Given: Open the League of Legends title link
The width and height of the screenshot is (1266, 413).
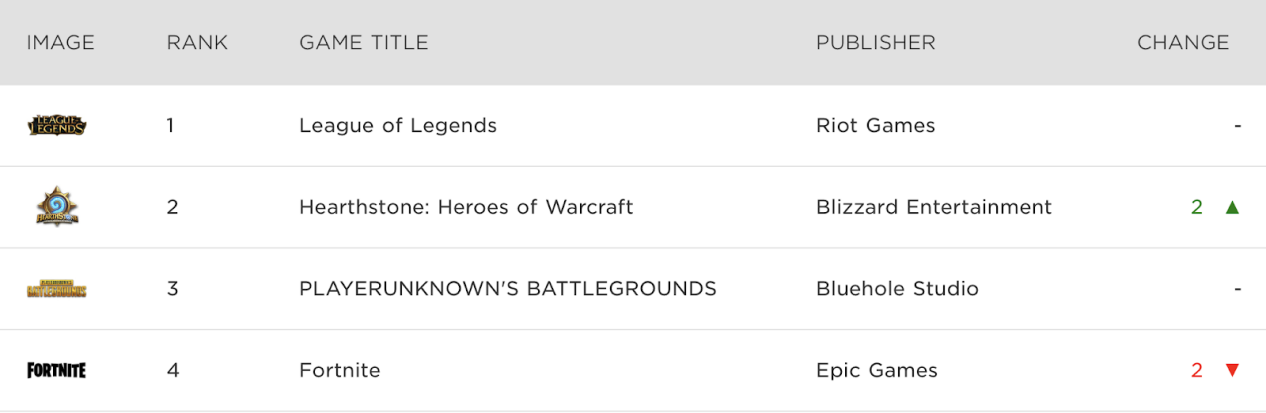Looking at the screenshot, I should point(398,125).
